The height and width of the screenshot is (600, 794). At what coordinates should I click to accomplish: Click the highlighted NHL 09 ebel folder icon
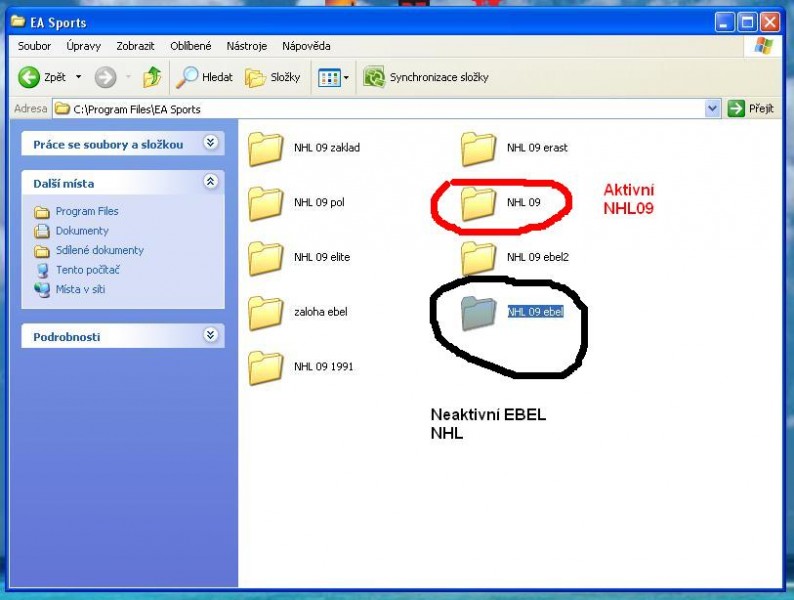tap(478, 312)
